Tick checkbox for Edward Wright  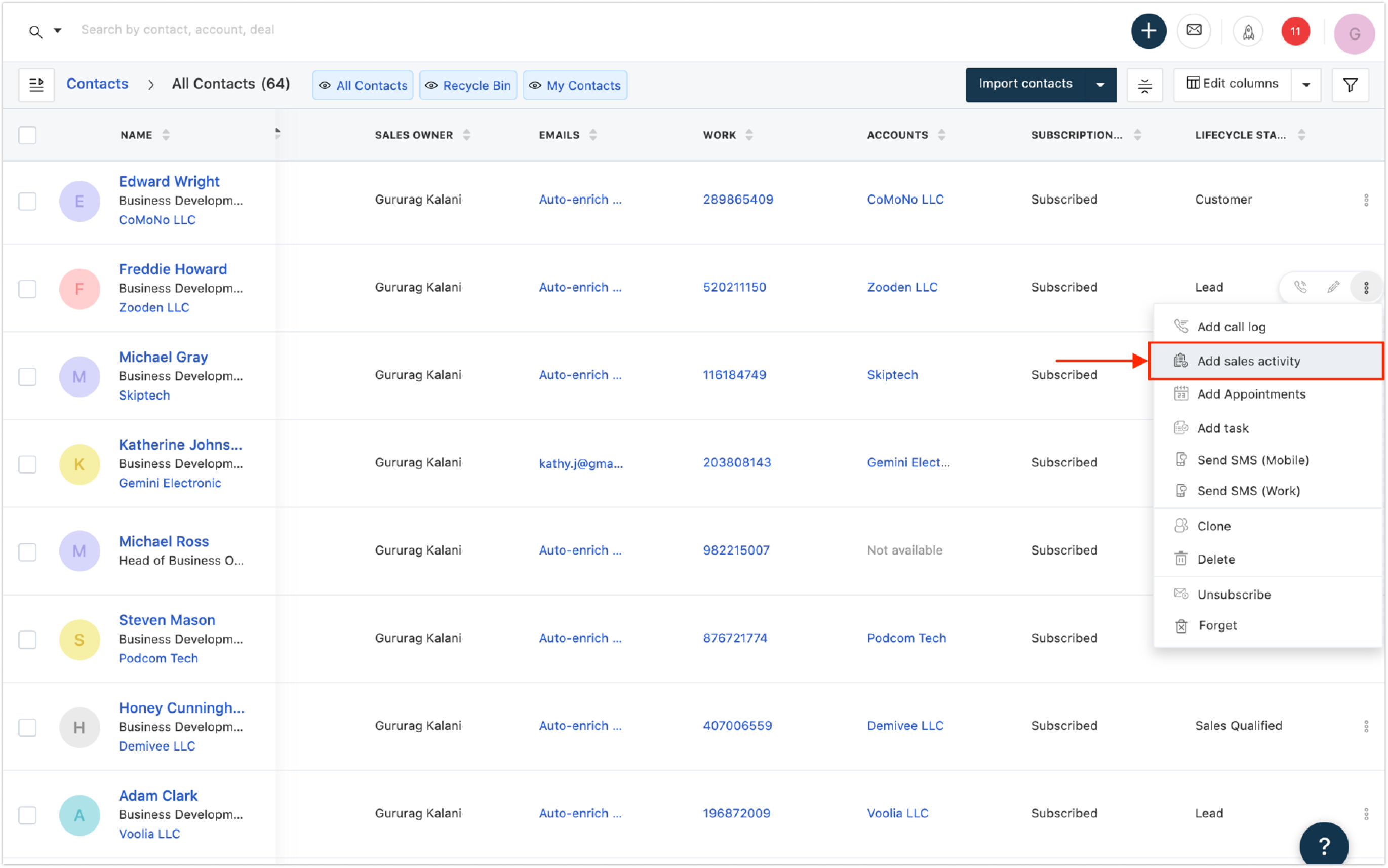[x=27, y=201]
